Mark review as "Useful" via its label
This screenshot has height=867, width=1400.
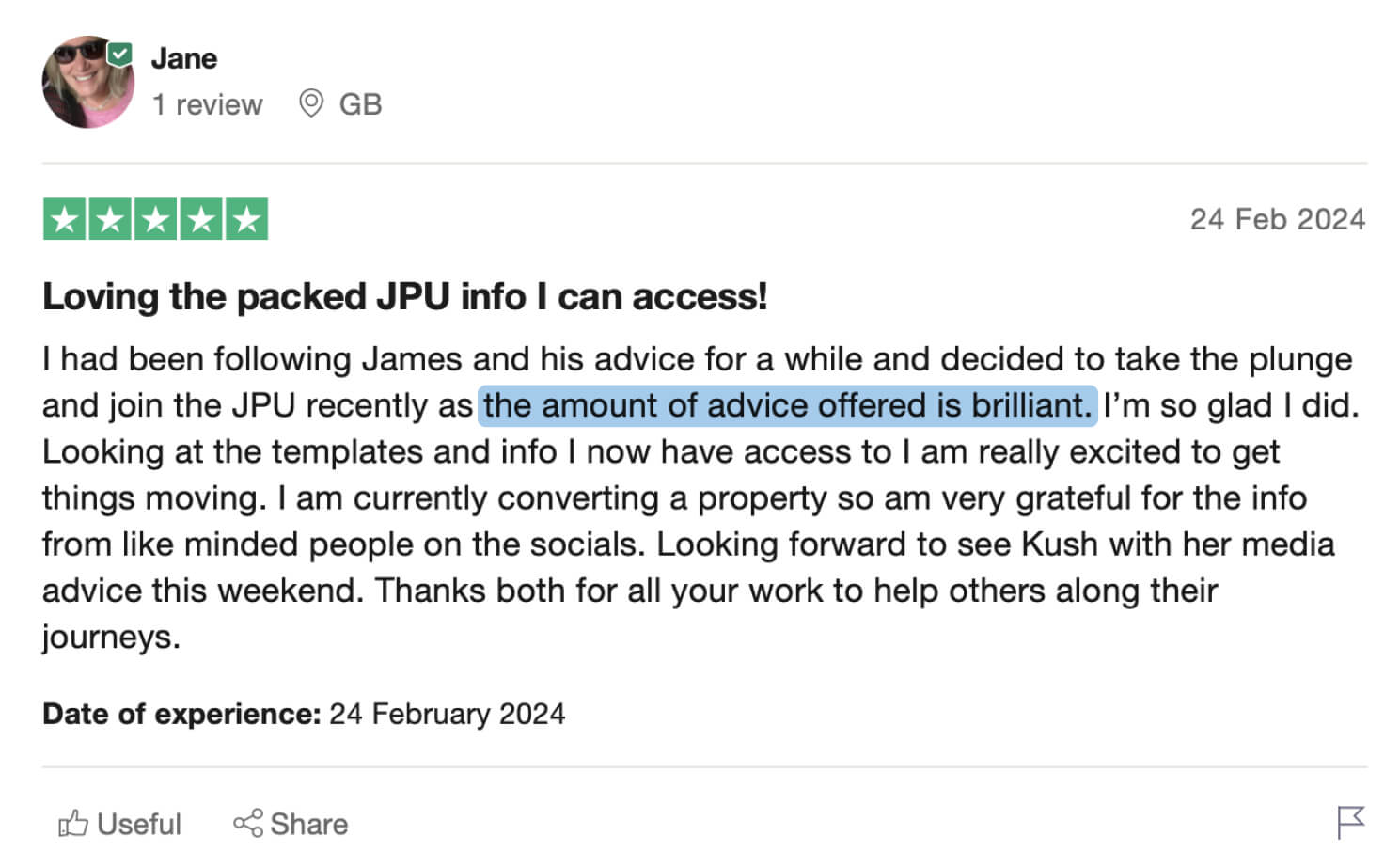tap(138, 825)
